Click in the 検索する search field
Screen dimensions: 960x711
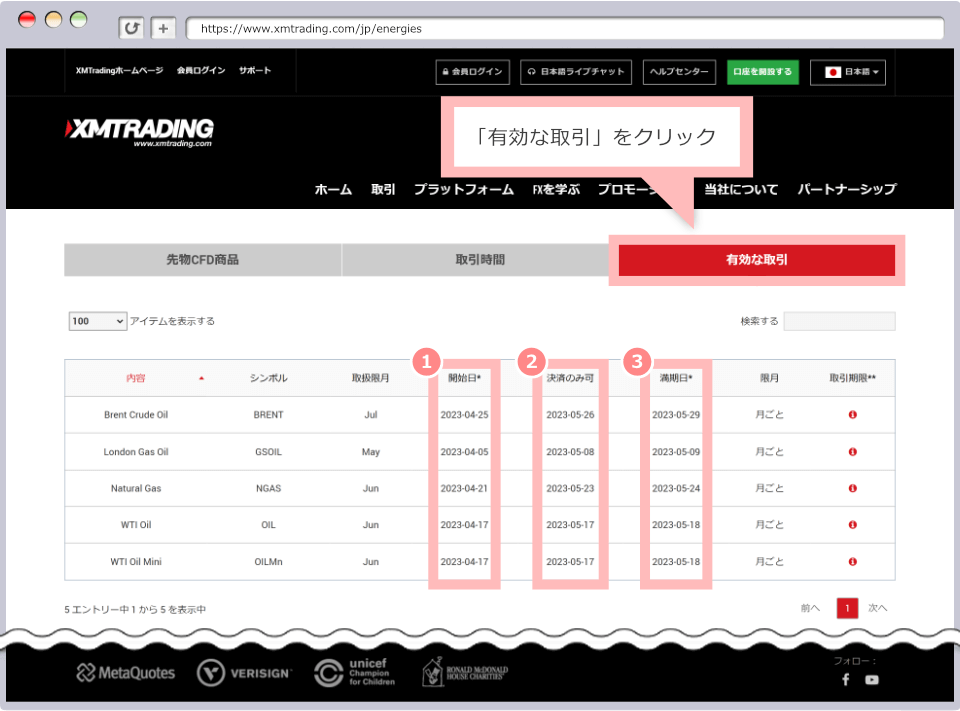click(839, 321)
